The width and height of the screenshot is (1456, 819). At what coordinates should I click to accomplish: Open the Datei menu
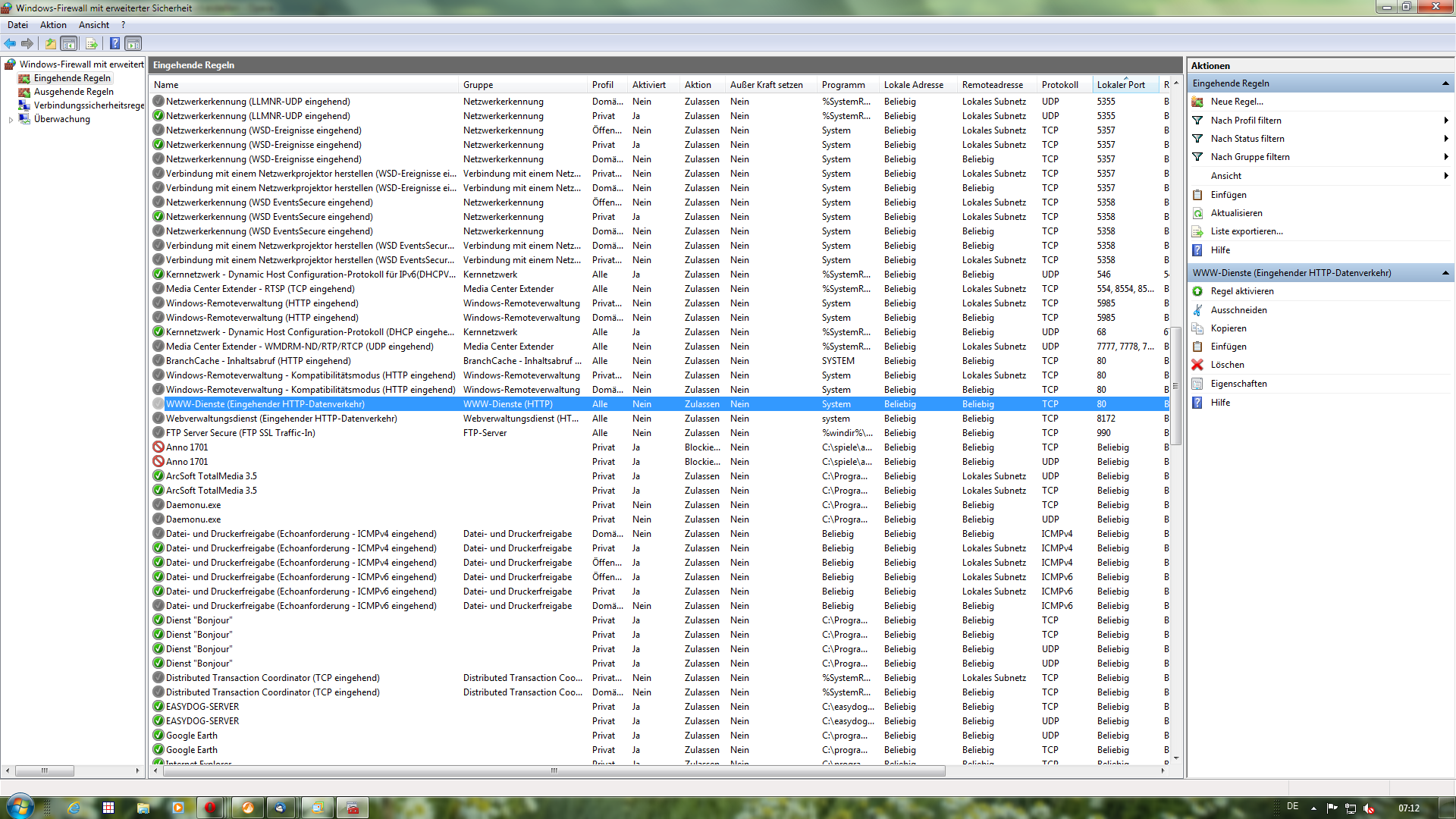[x=17, y=25]
